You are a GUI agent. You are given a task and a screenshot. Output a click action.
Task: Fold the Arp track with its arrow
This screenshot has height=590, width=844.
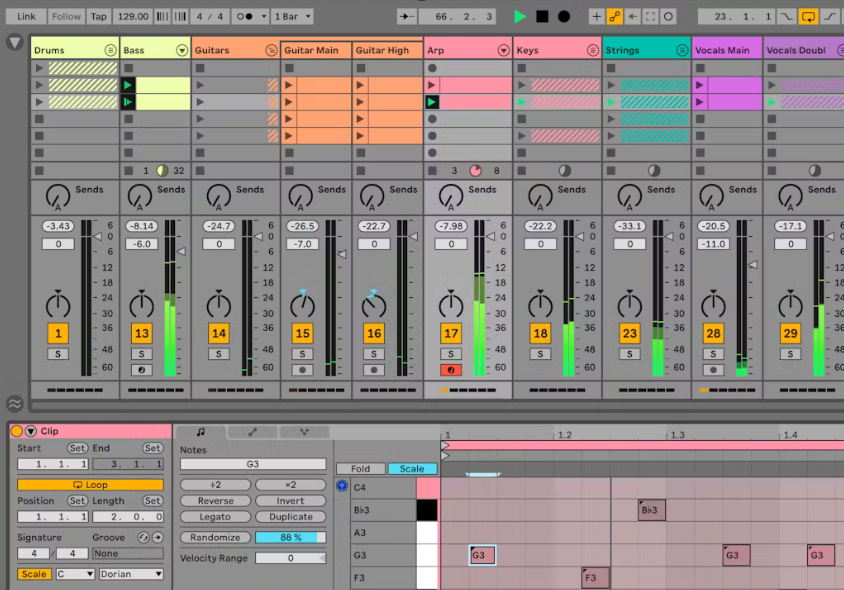coord(503,51)
